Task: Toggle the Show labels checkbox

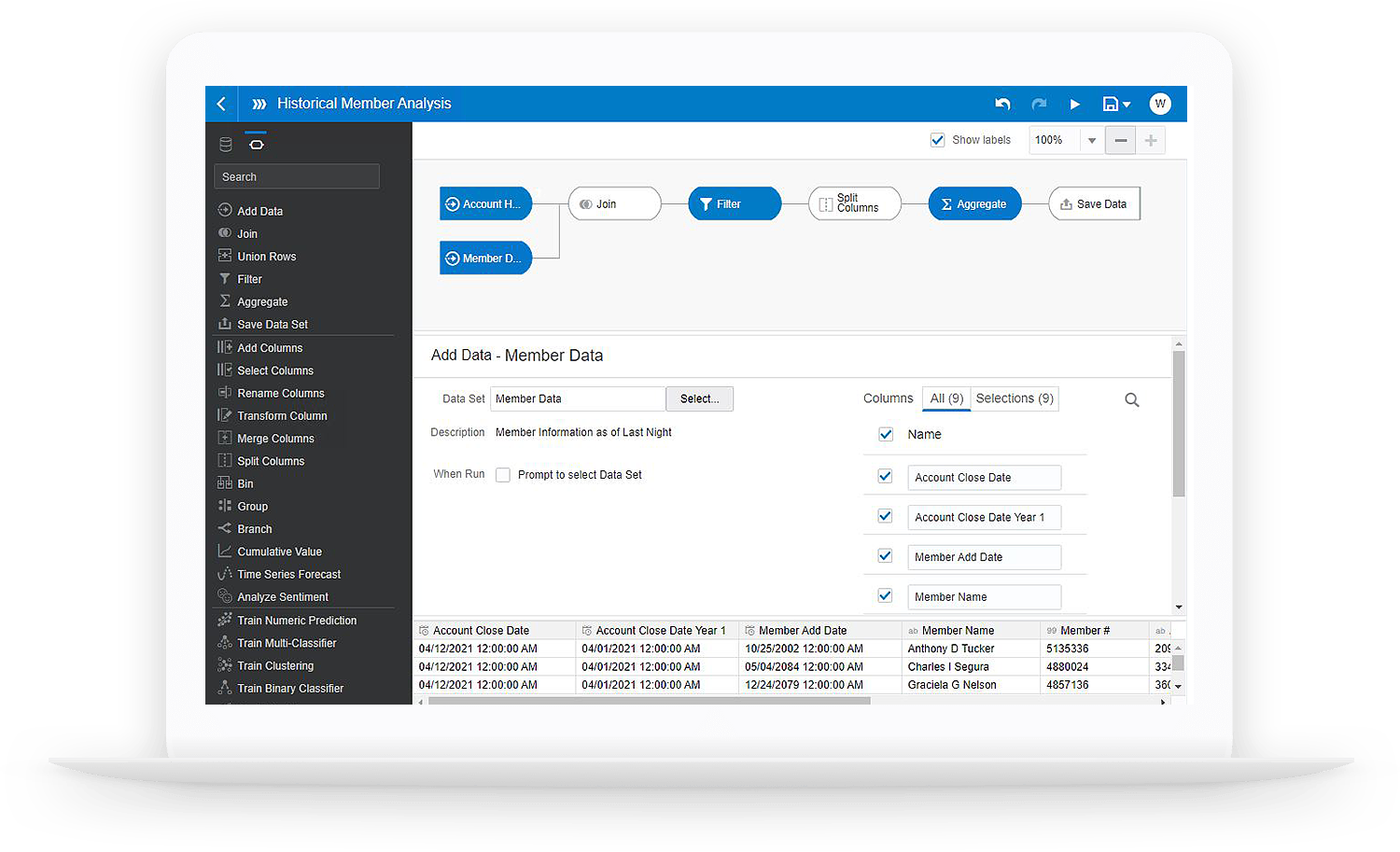Action: pos(938,140)
